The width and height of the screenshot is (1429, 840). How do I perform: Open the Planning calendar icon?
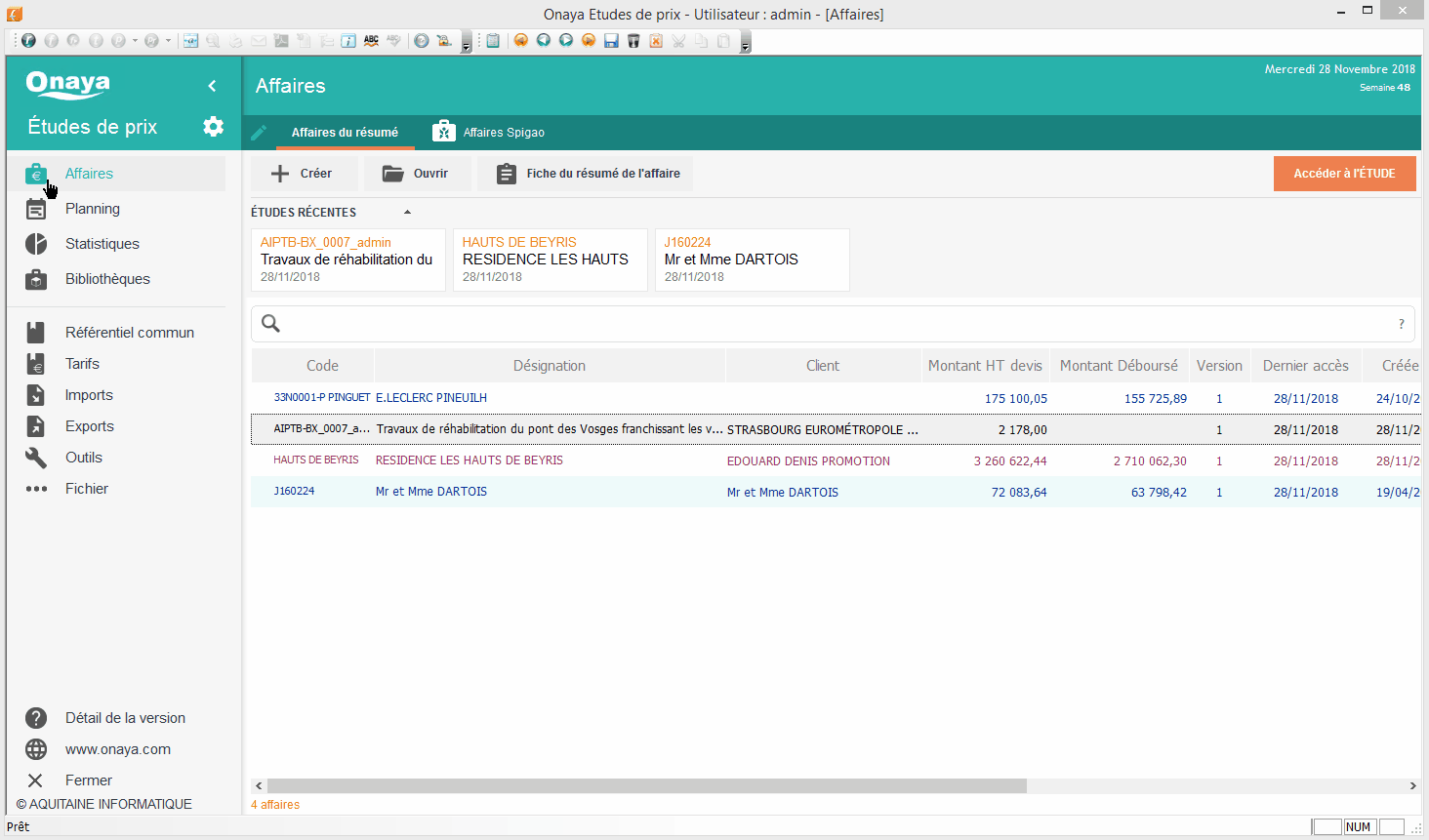[x=36, y=209]
